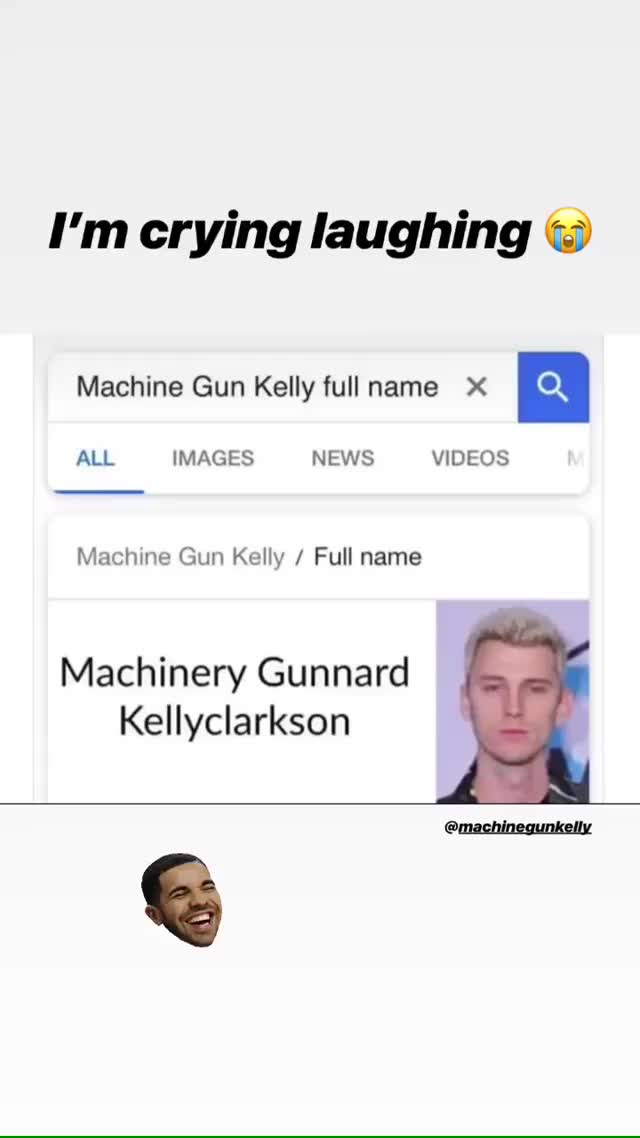The image size is (640, 1138).
Task: Tap the crying emoji in the caption
Action: pos(569,231)
